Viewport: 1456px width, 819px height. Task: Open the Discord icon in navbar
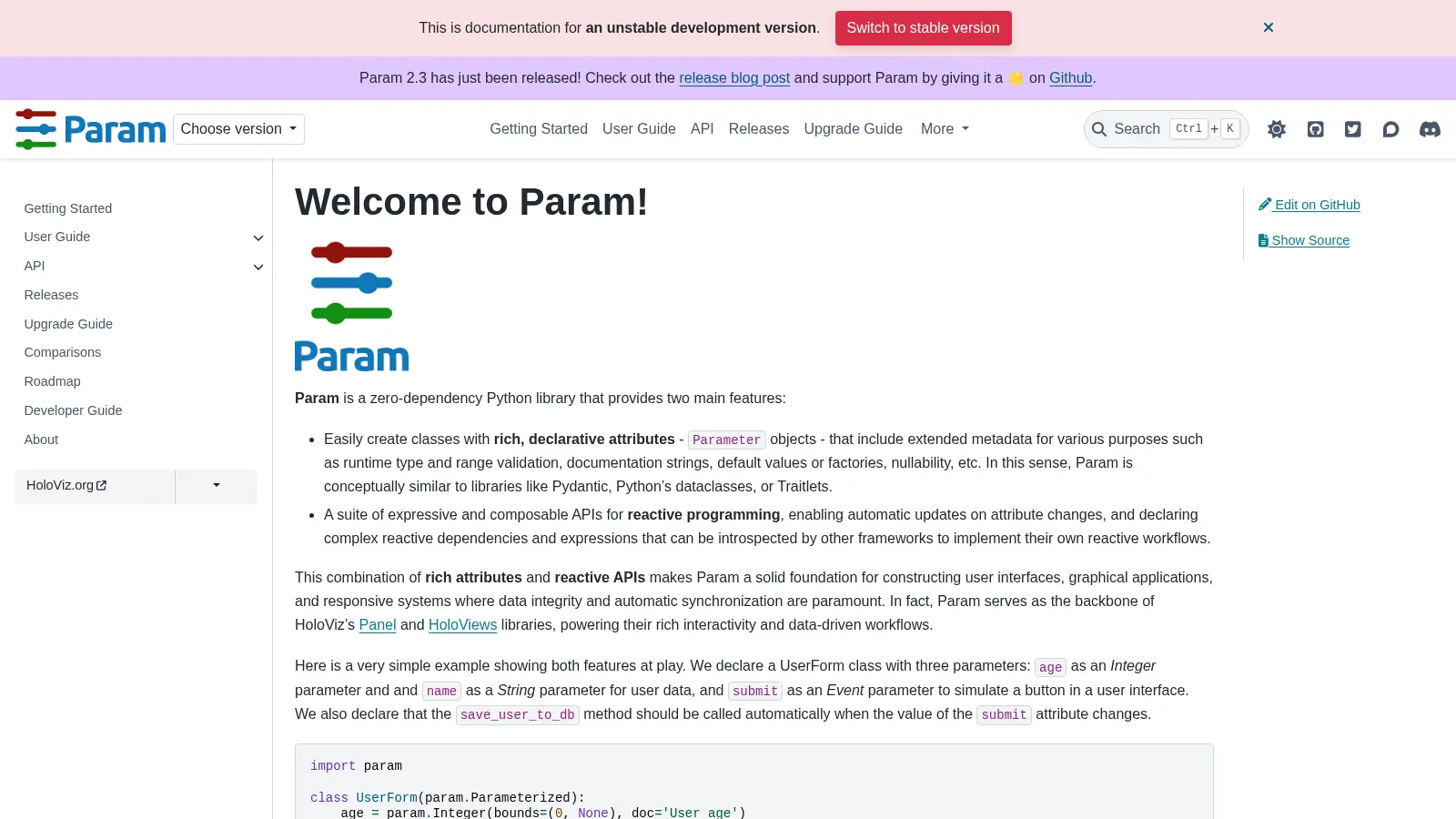point(1430,129)
